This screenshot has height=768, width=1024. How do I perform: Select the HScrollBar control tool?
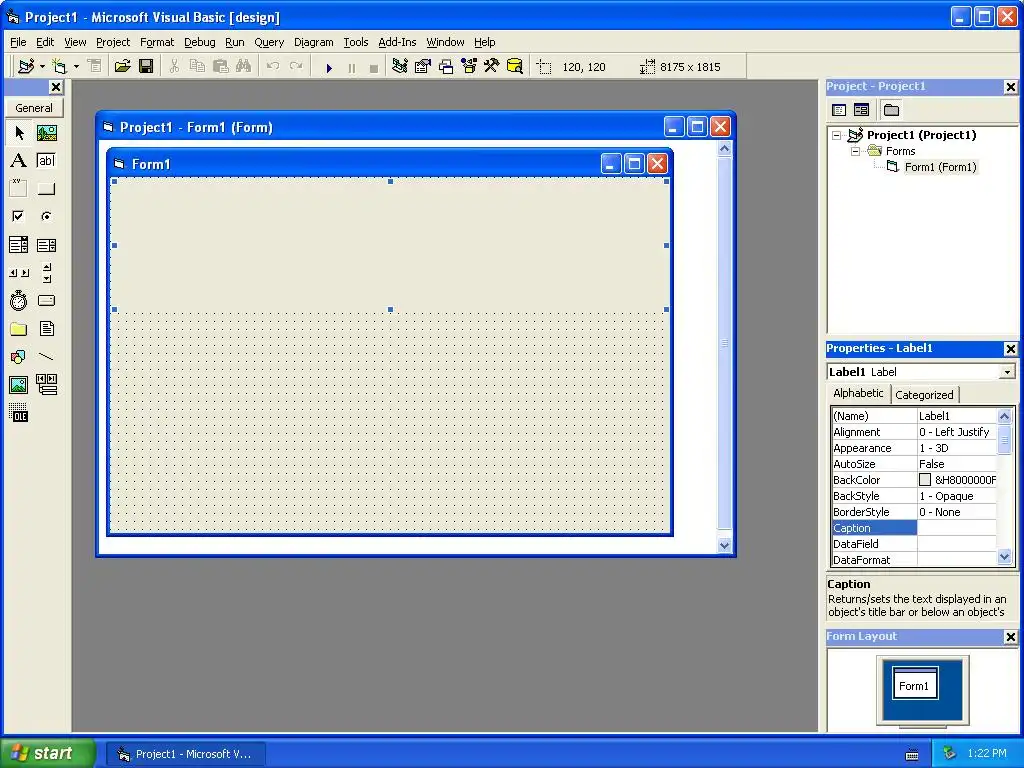[x=19, y=273]
